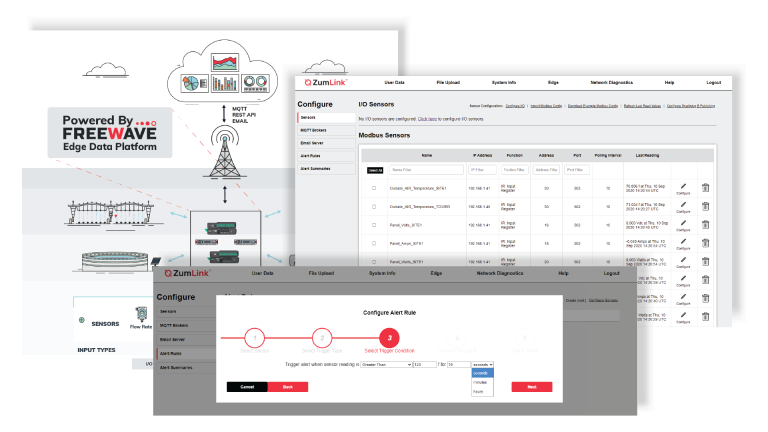Open User Data in the Alert Rules window

(263, 273)
